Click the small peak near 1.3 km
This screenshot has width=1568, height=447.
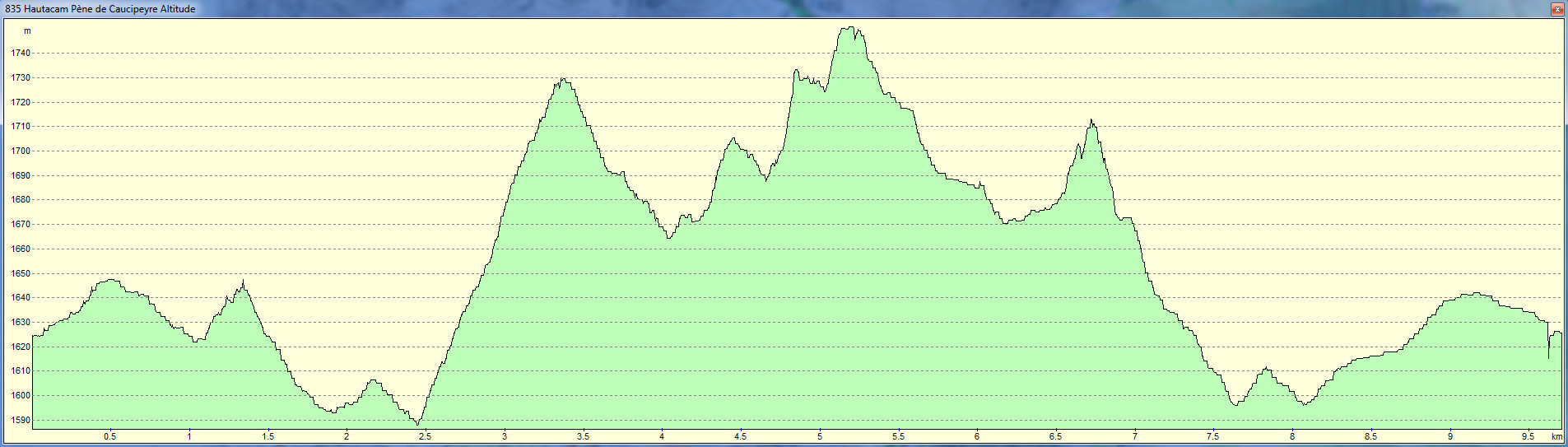tap(243, 282)
